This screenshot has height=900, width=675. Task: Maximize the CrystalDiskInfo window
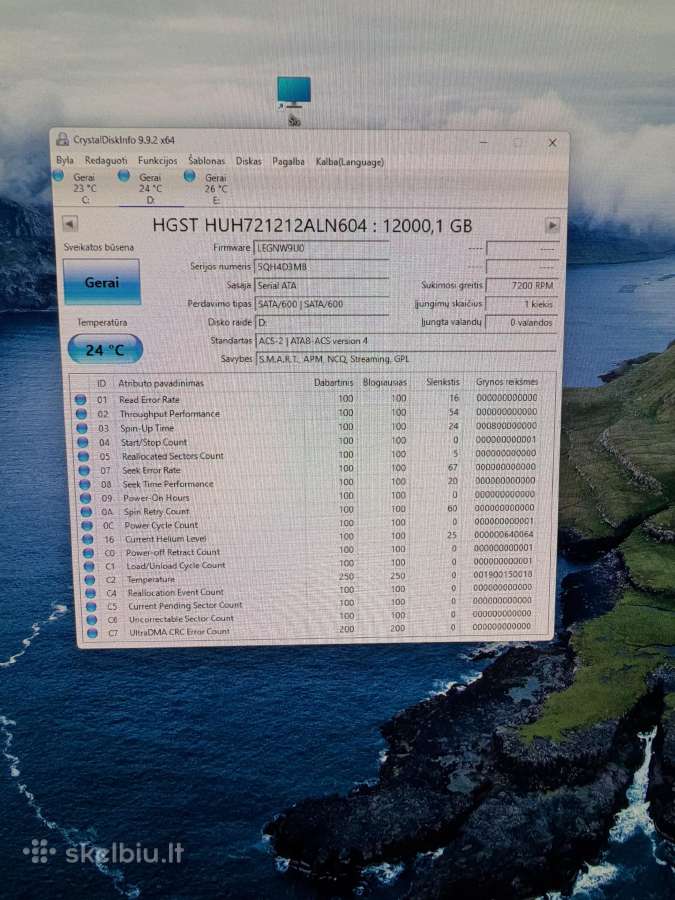(517, 142)
